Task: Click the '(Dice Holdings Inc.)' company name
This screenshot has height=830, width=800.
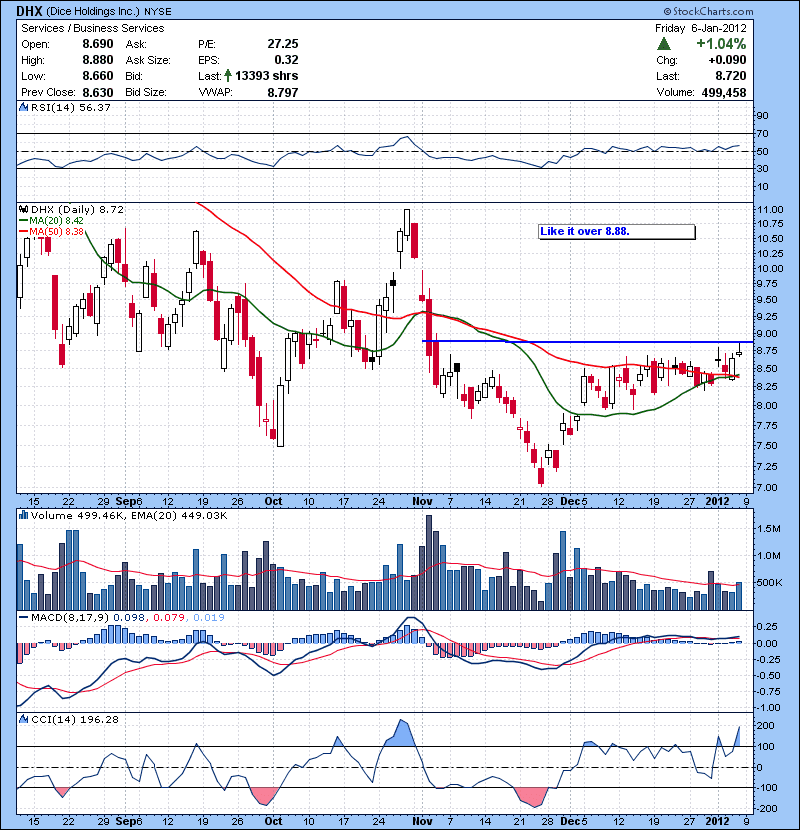Action: [x=93, y=11]
